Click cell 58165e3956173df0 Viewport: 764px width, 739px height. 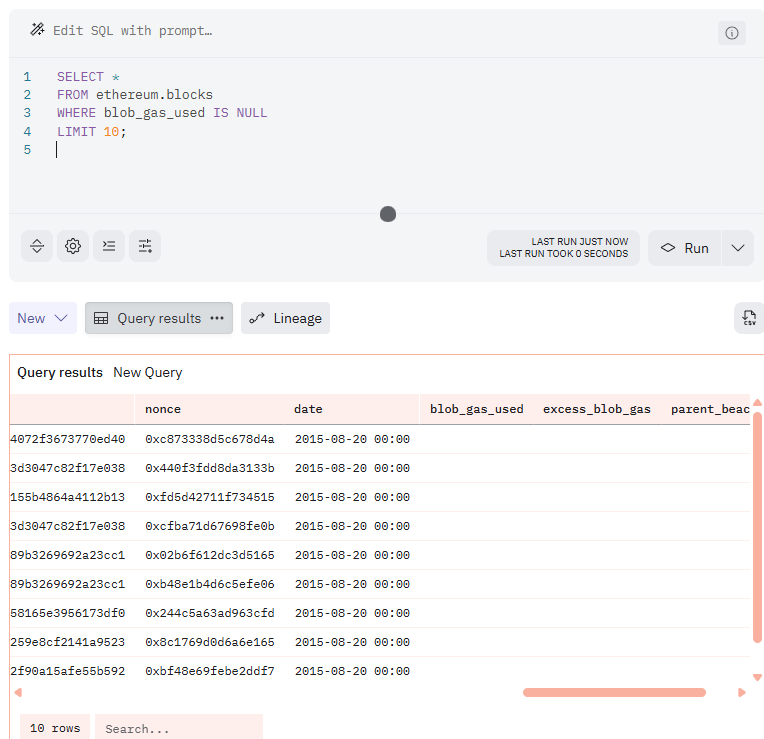pos(68,613)
